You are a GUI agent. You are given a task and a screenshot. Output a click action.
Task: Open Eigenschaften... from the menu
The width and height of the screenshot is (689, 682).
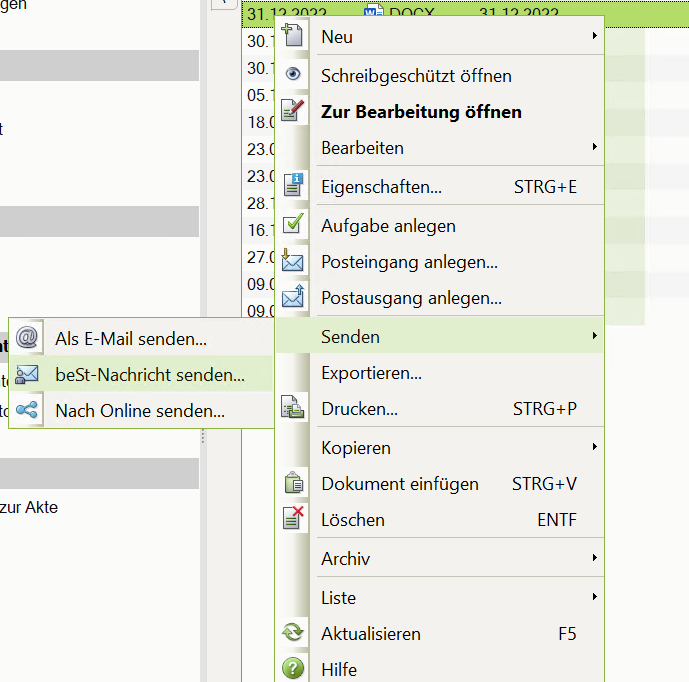(440, 187)
